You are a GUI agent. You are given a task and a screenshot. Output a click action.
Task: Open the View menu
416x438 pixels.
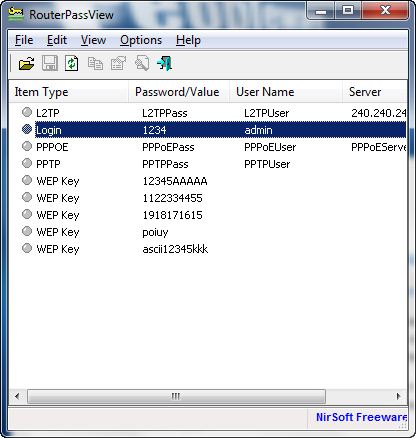[x=93, y=40]
